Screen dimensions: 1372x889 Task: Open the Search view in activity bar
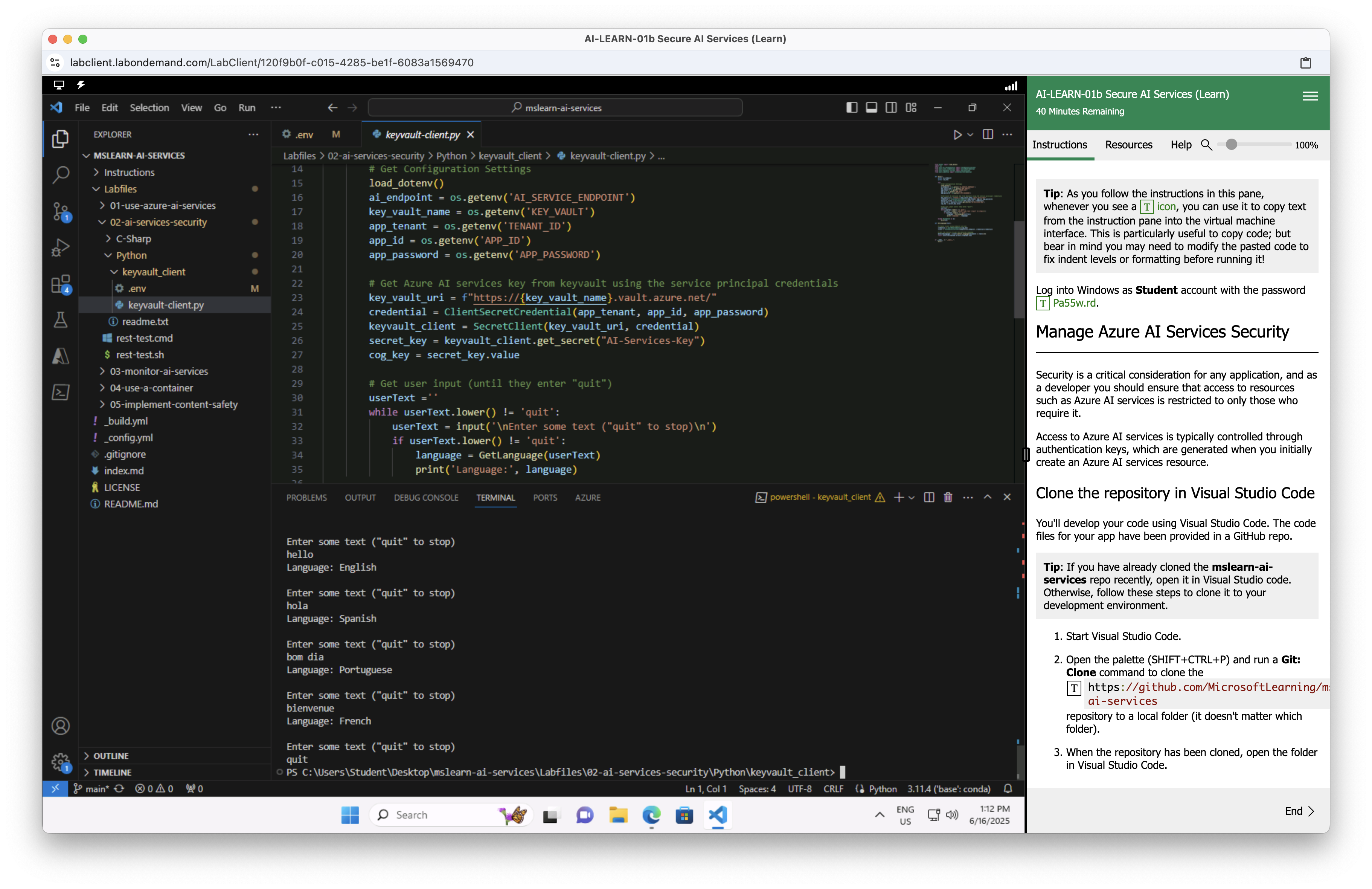pos(61,174)
